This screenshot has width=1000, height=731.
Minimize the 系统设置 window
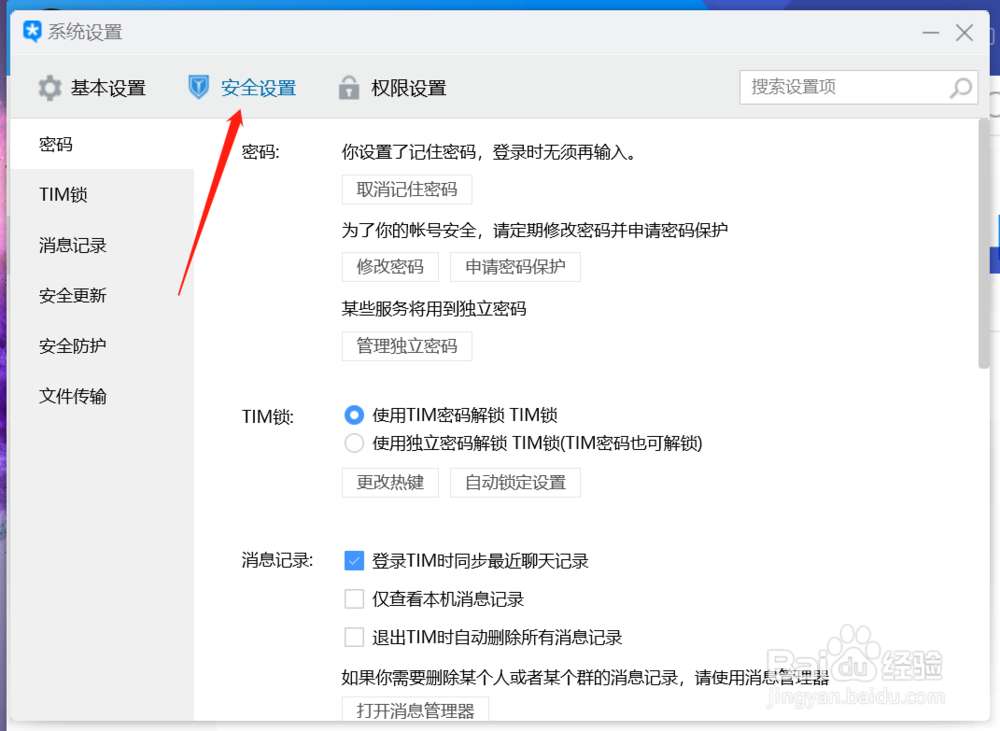pos(930,33)
